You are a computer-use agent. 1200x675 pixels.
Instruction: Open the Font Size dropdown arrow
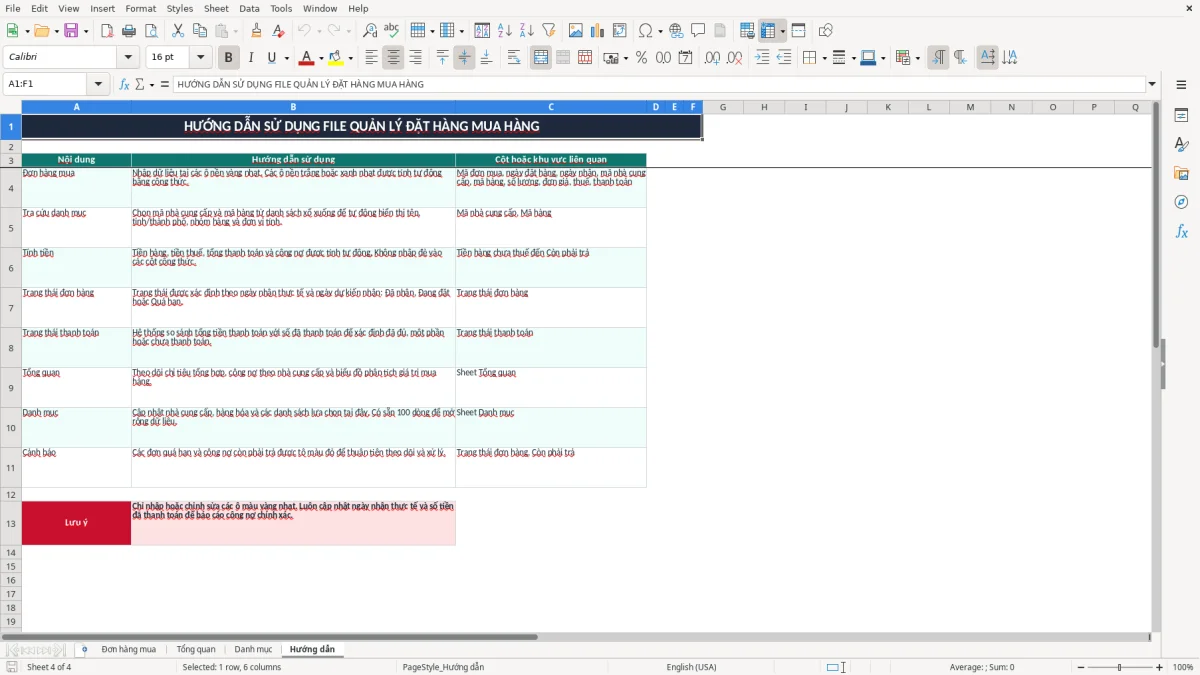click(201, 58)
